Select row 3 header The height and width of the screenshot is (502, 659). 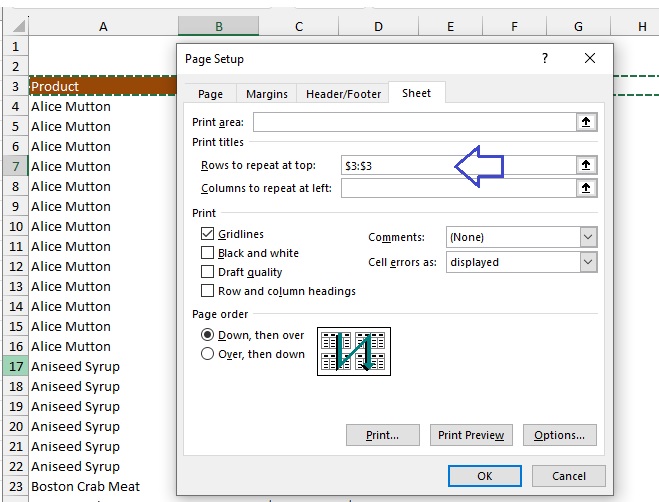[16, 86]
